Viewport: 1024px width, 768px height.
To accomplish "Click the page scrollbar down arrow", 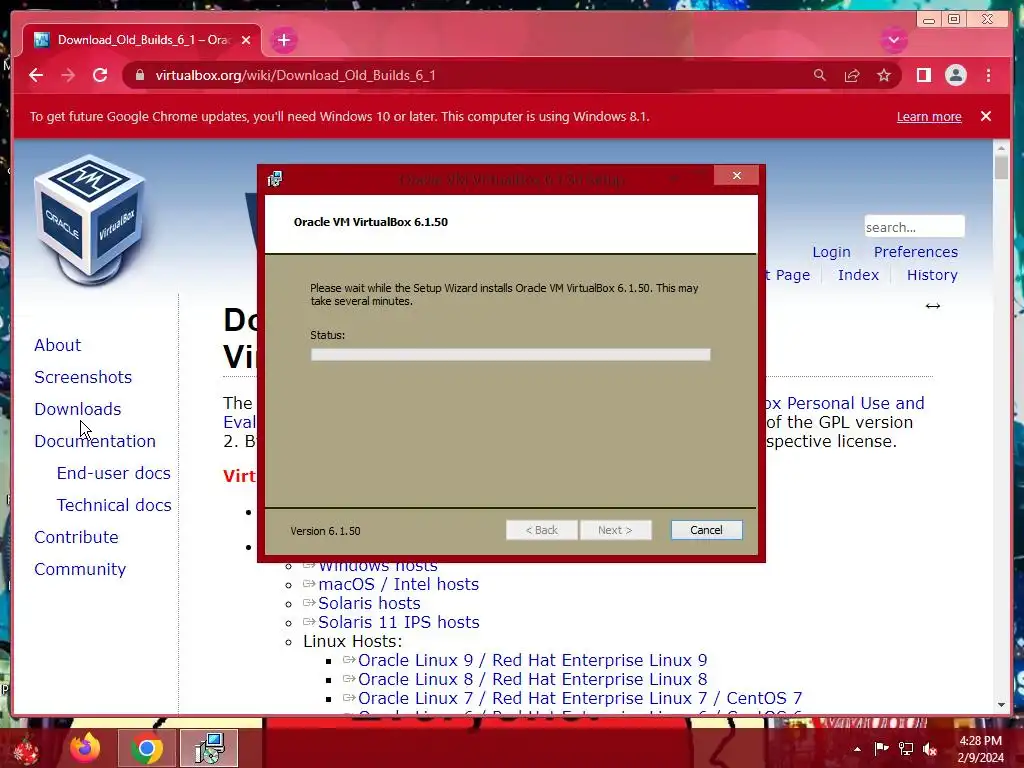I will 1001,705.
